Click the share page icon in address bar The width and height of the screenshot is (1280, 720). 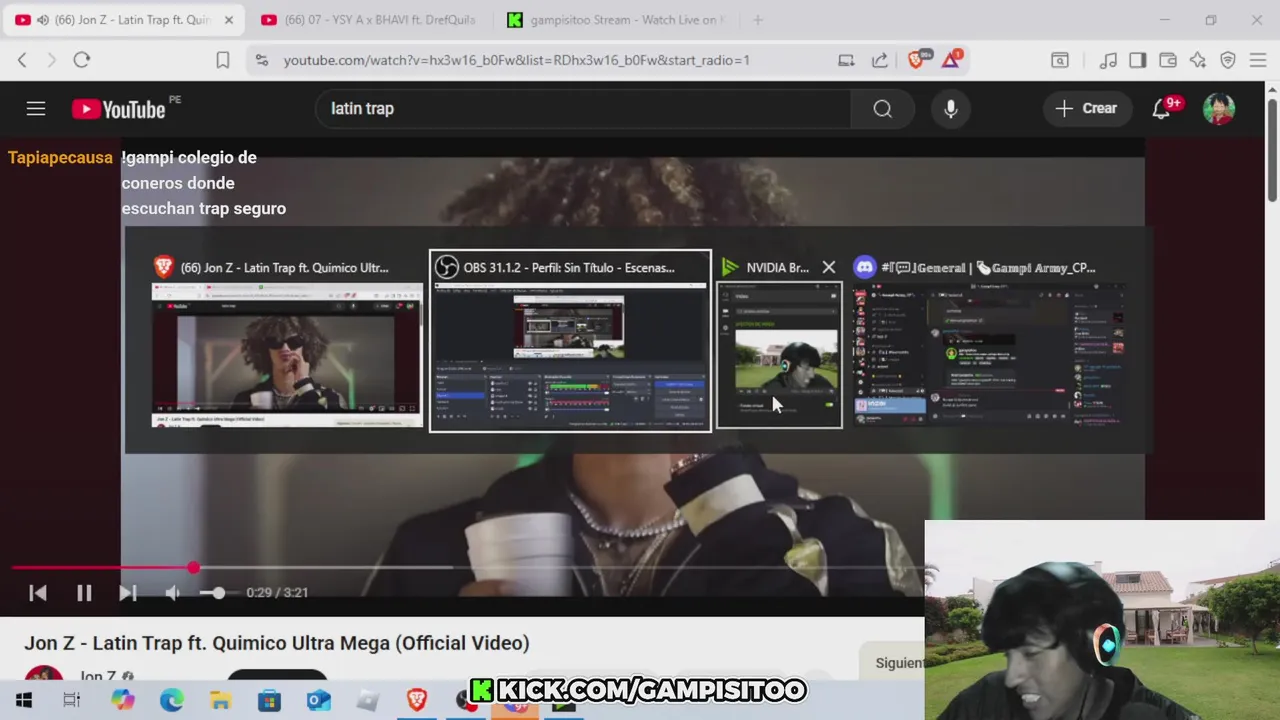point(880,60)
